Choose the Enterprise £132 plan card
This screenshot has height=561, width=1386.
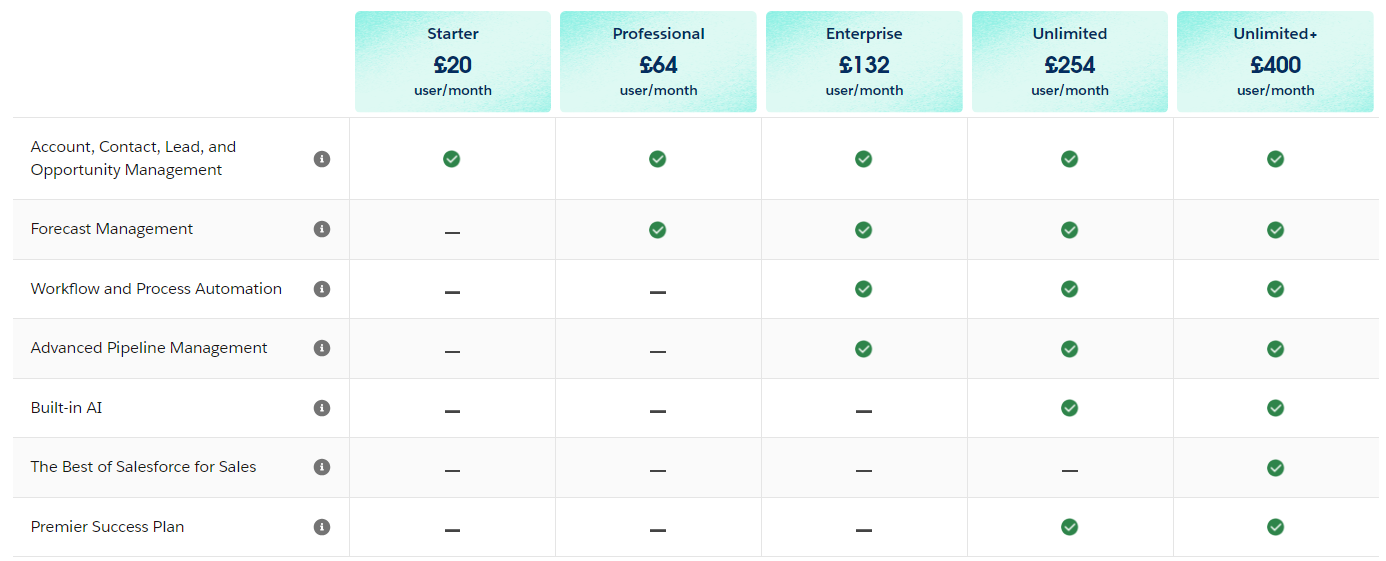[864, 62]
